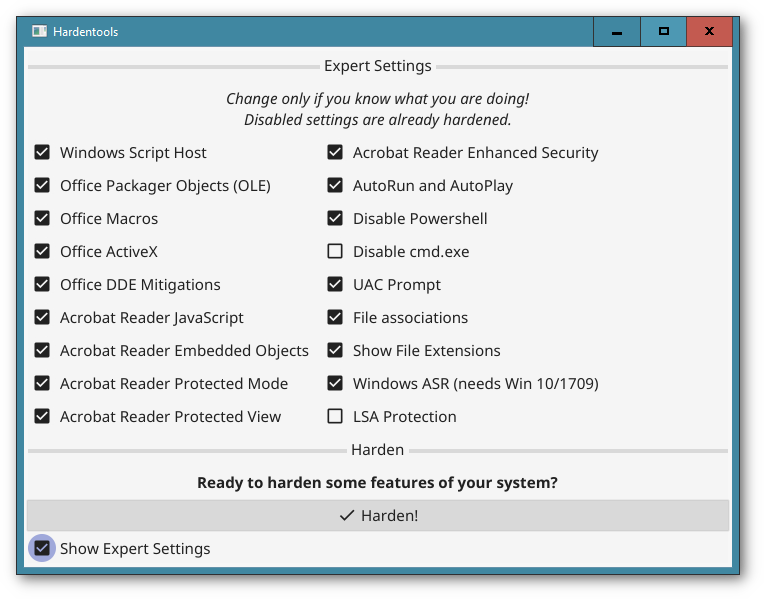Uncheck Acrobat Reader Protected Mode
The image size is (764, 599).
click(42, 384)
